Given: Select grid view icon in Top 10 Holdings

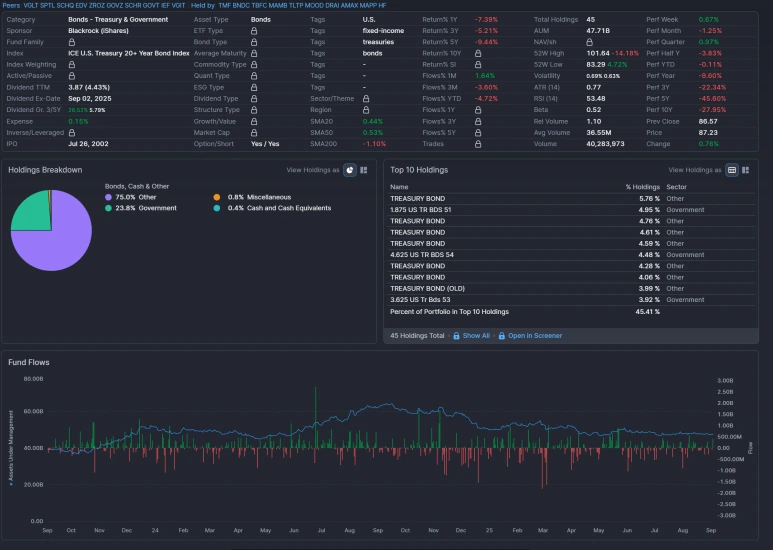Looking at the screenshot, I should (745, 170).
